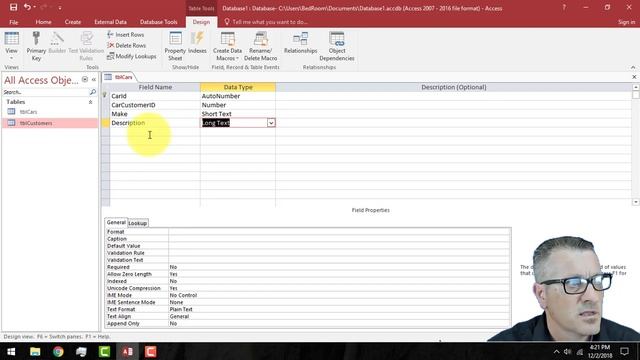
Task: Open the Access taskbar icon
Action: [x=127, y=351]
